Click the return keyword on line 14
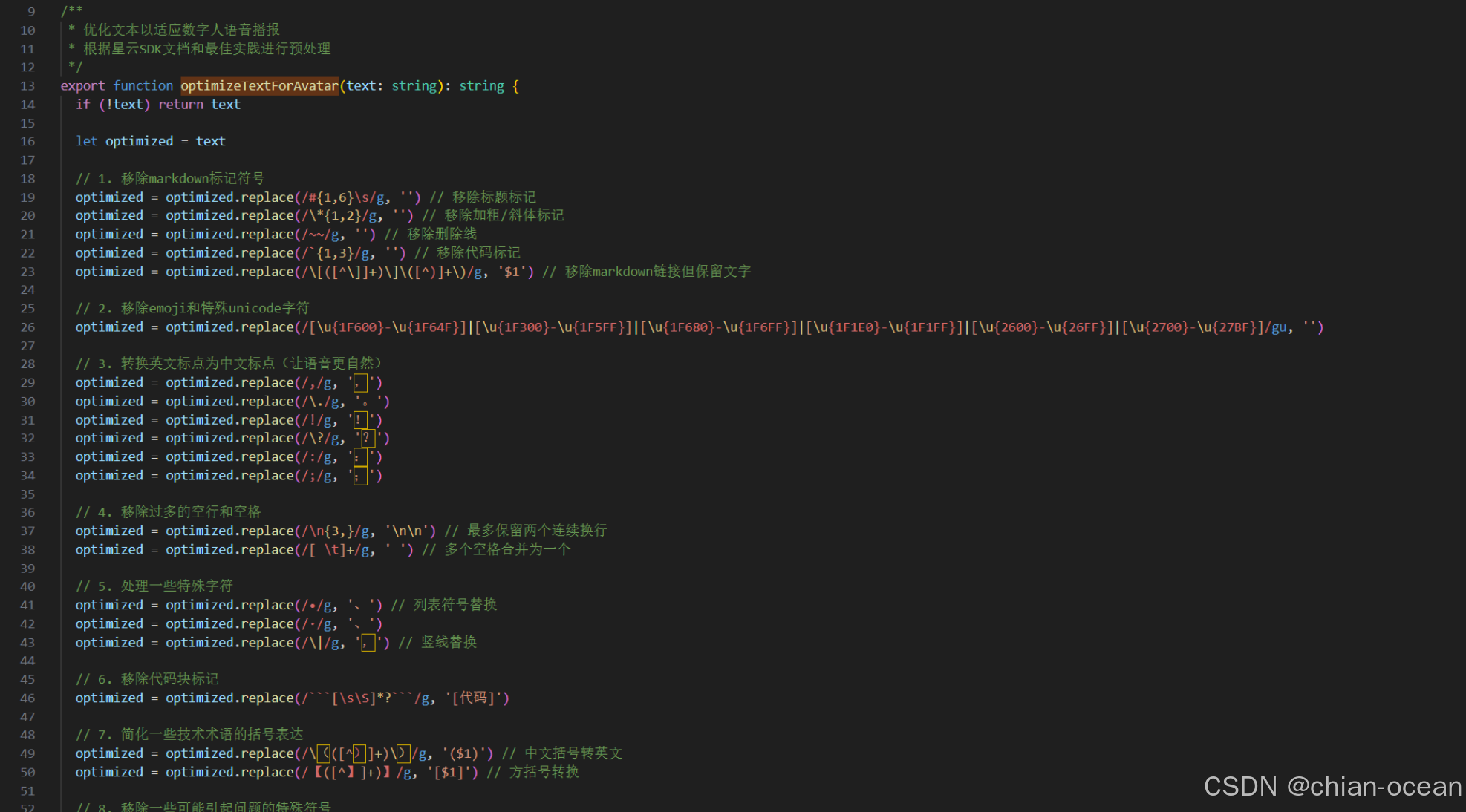Viewport: 1466px width, 812px height. [x=180, y=104]
